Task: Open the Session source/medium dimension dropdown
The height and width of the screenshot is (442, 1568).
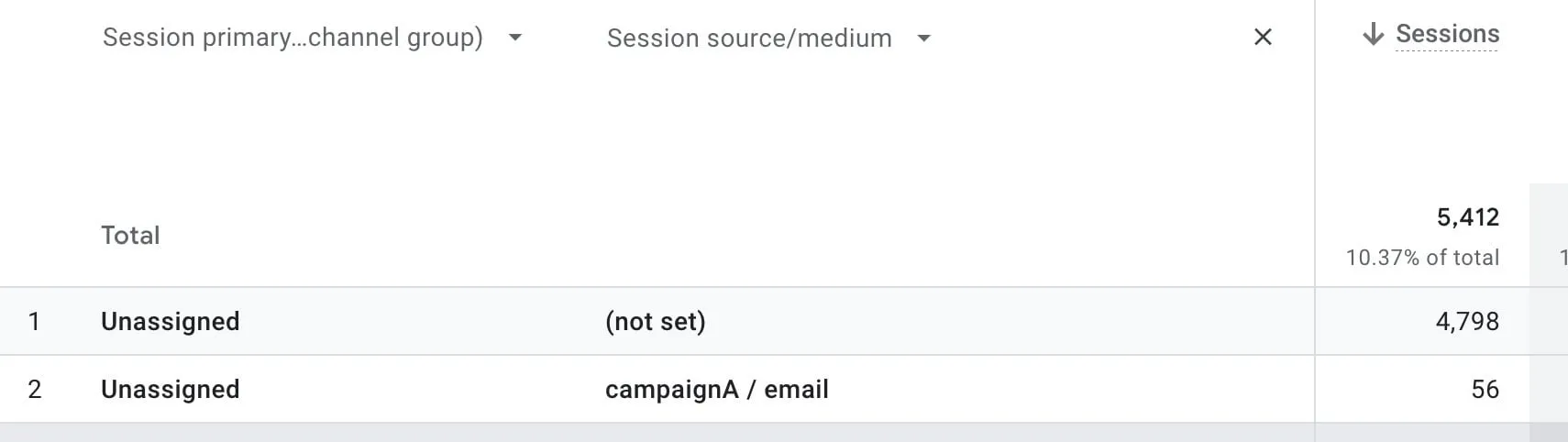Action: point(749,39)
